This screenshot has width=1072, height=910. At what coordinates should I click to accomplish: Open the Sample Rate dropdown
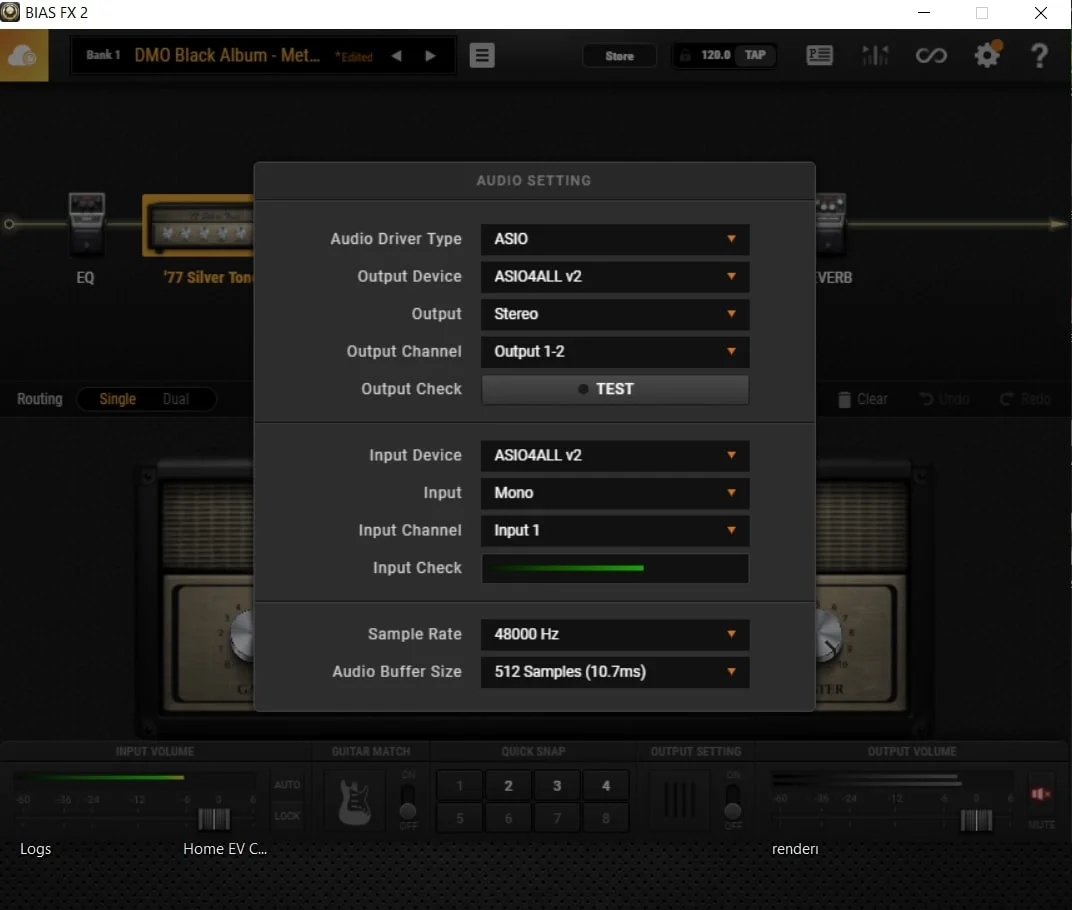click(x=614, y=634)
